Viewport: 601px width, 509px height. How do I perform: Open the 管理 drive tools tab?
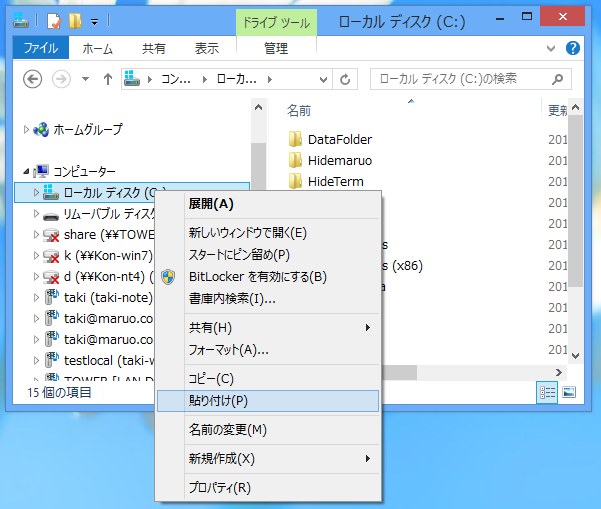(x=276, y=48)
